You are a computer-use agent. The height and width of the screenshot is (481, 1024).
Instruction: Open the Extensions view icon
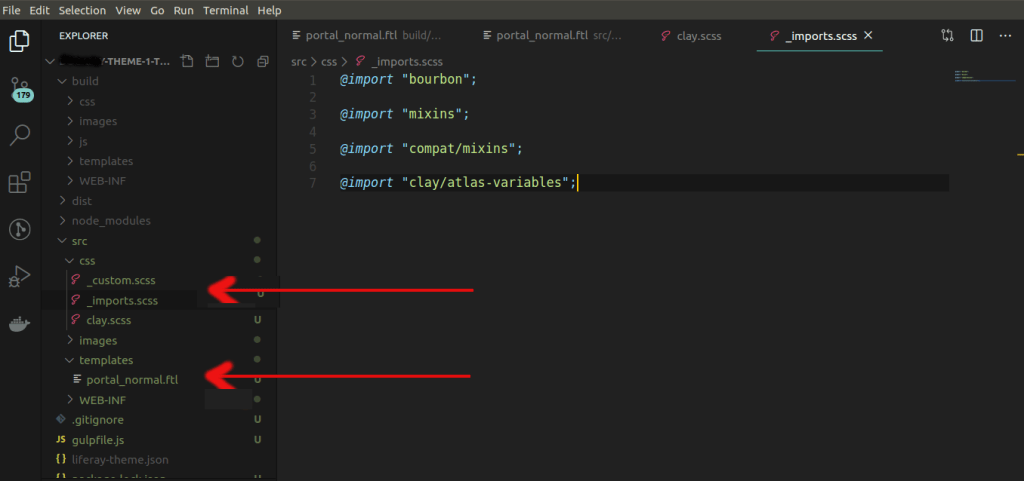[x=19, y=182]
